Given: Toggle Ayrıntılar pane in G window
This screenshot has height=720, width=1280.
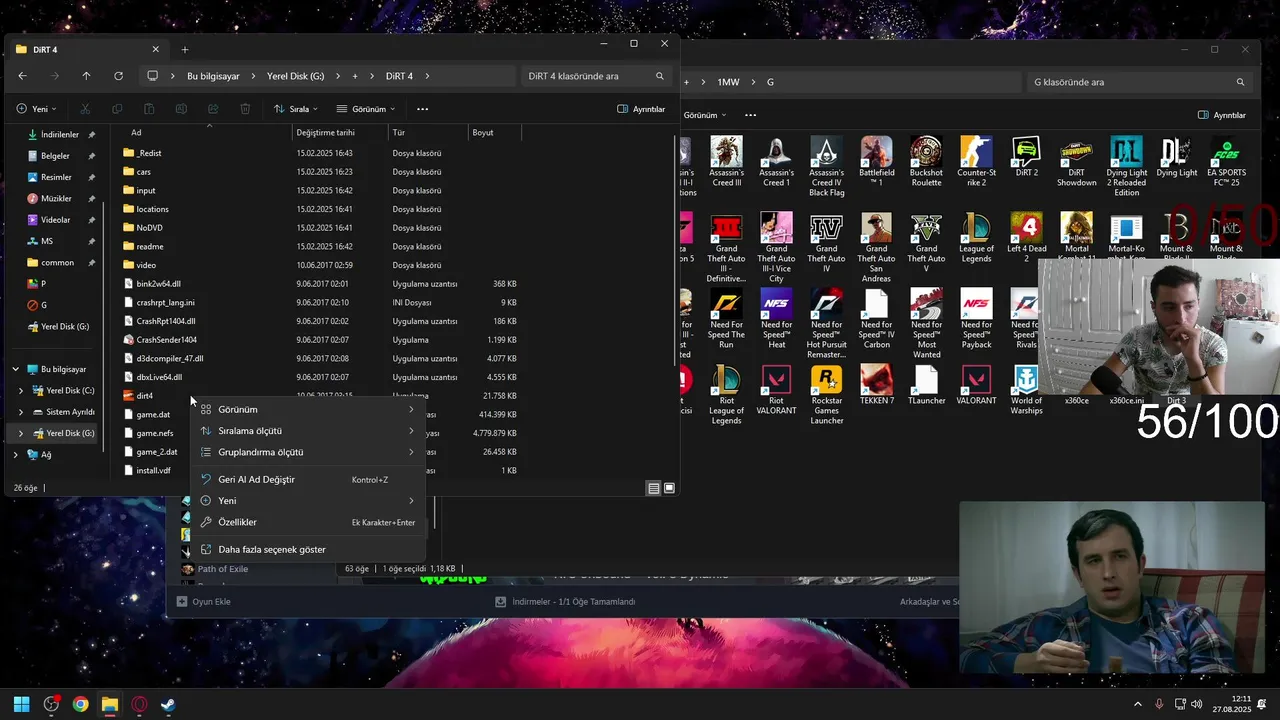Looking at the screenshot, I should click(1222, 115).
